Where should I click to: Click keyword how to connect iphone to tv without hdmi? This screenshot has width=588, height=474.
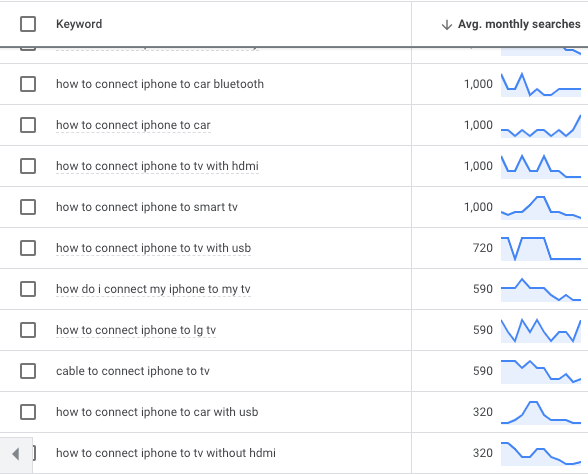coord(166,453)
